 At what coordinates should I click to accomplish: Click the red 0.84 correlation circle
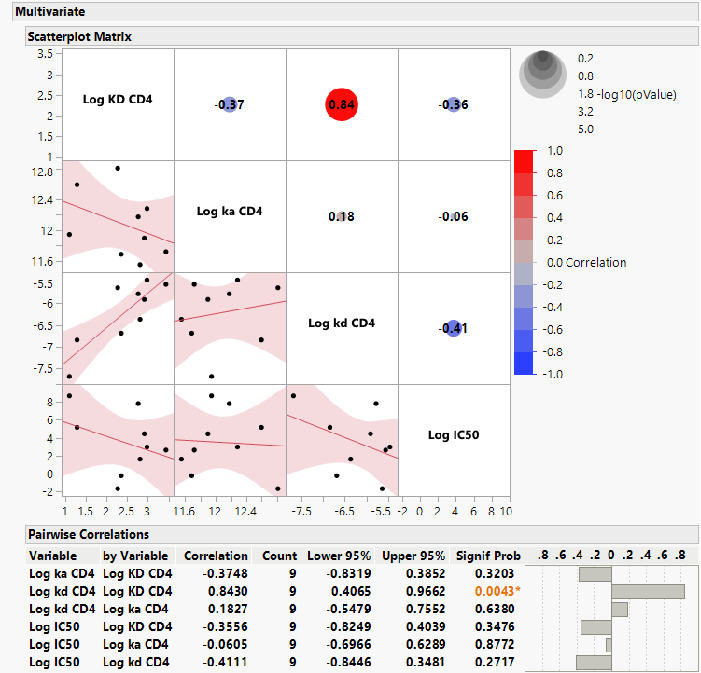(x=342, y=104)
